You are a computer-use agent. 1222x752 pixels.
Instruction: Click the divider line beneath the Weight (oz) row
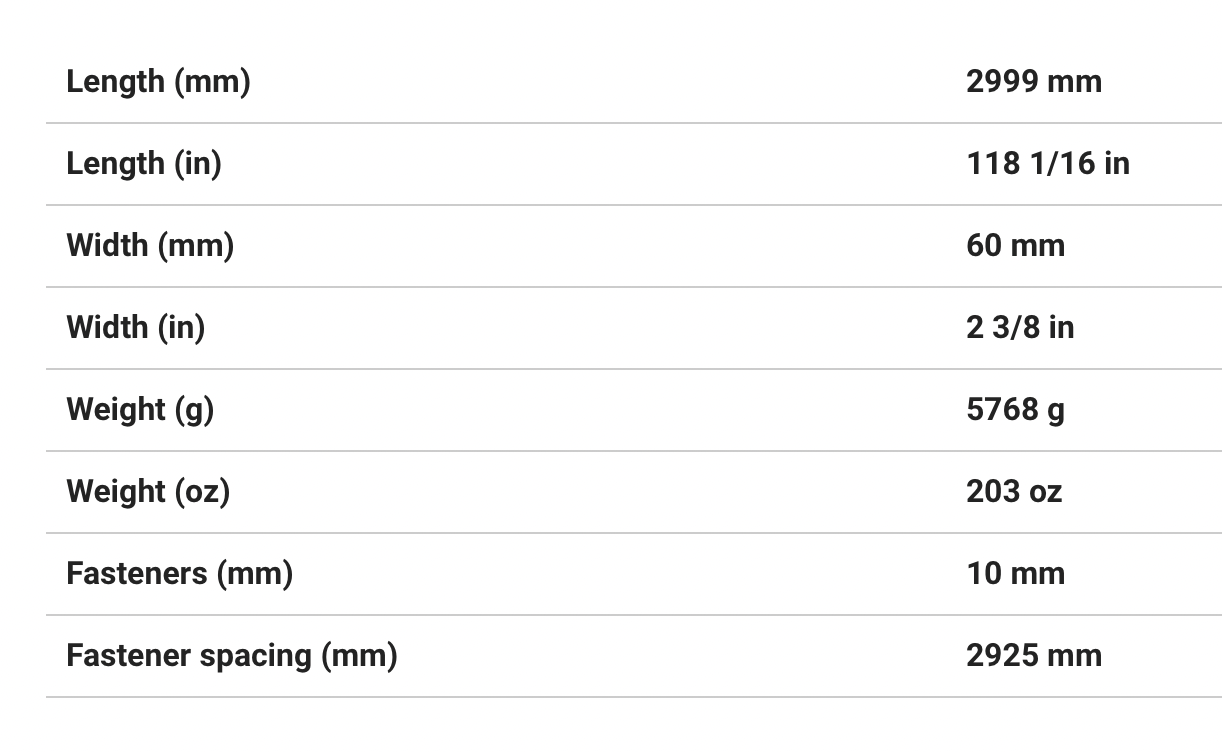point(633,533)
